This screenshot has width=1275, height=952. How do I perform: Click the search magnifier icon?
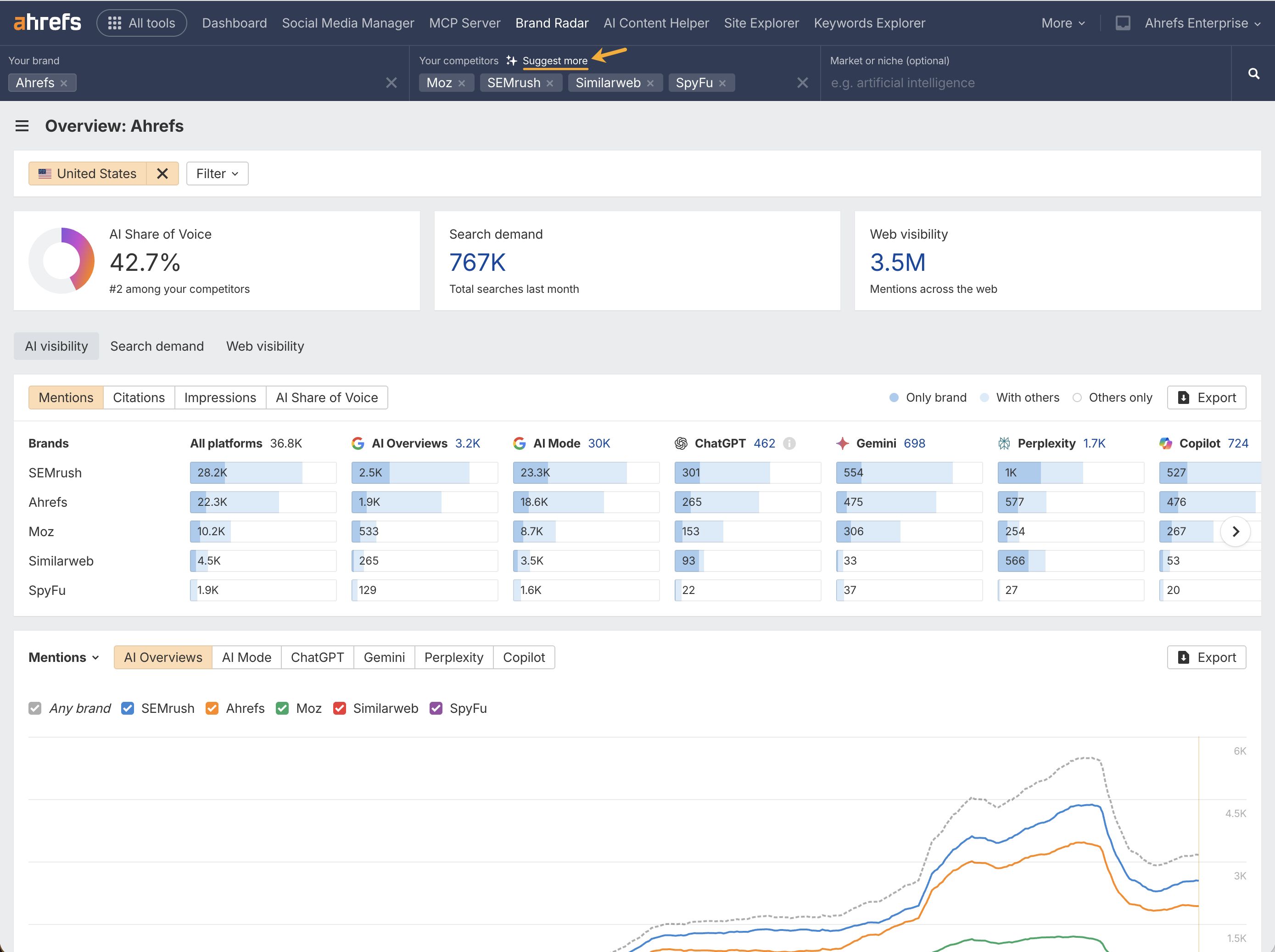[x=1254, y=74]
